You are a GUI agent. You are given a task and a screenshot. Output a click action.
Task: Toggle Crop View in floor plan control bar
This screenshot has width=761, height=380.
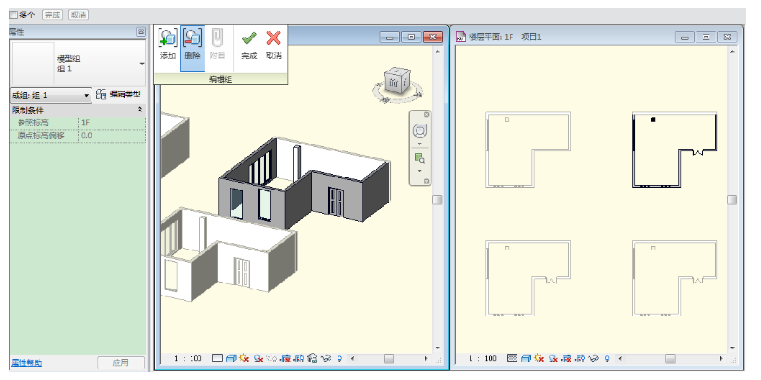click(x=566, y=359)
